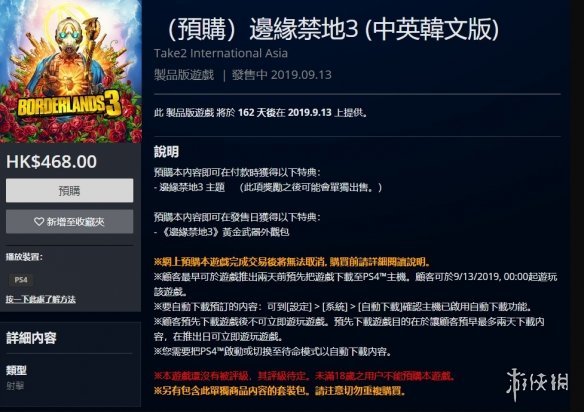The image size is (584, 412).
Task: Open the Borderlands 3 cover art thumbnail
Action: (x=71, y=71)
